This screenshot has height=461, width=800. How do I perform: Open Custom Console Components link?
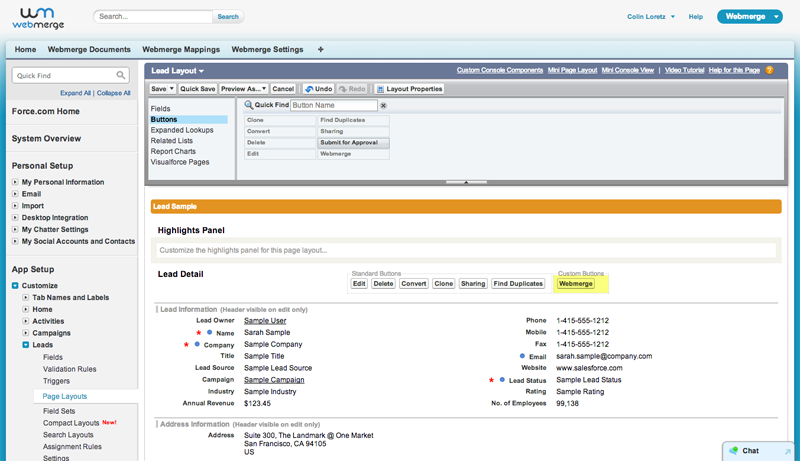click(x=499, y=70)
